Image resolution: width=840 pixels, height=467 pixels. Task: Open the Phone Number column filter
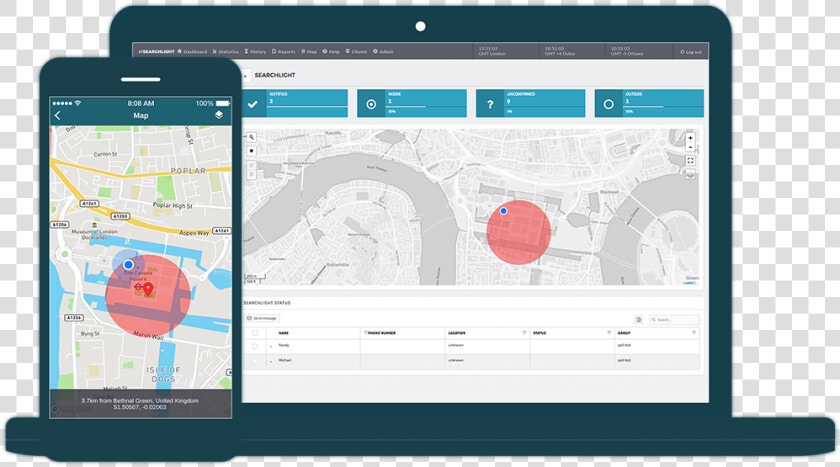pos(366,333)
